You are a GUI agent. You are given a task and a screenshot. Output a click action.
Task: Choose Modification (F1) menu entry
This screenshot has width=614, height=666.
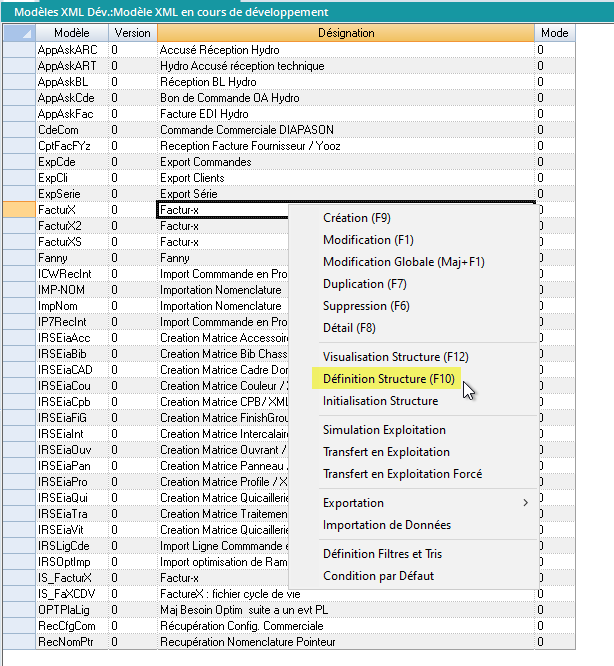(370, 240)
